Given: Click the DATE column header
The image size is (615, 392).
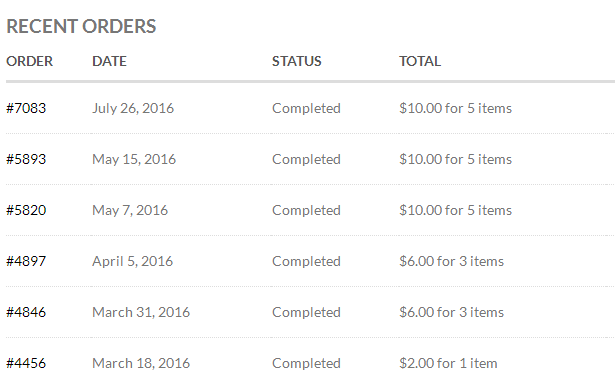Looking at the screenshot, I should [x=109, y=61].
